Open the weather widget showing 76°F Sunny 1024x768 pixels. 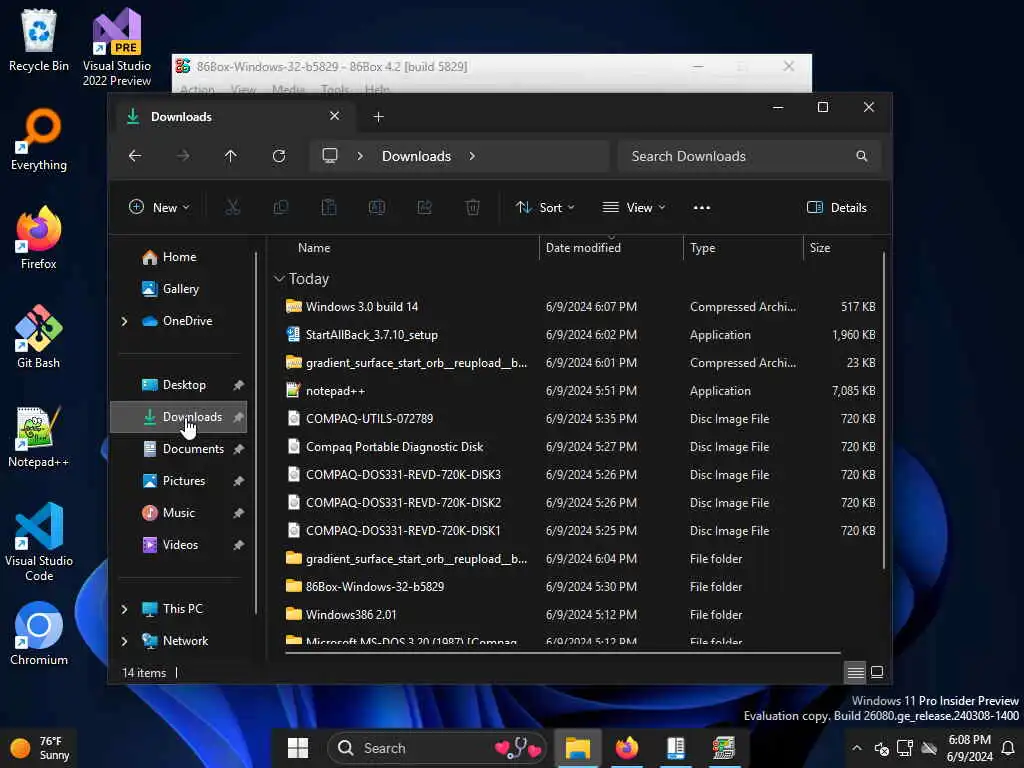(x=40, y=748)
